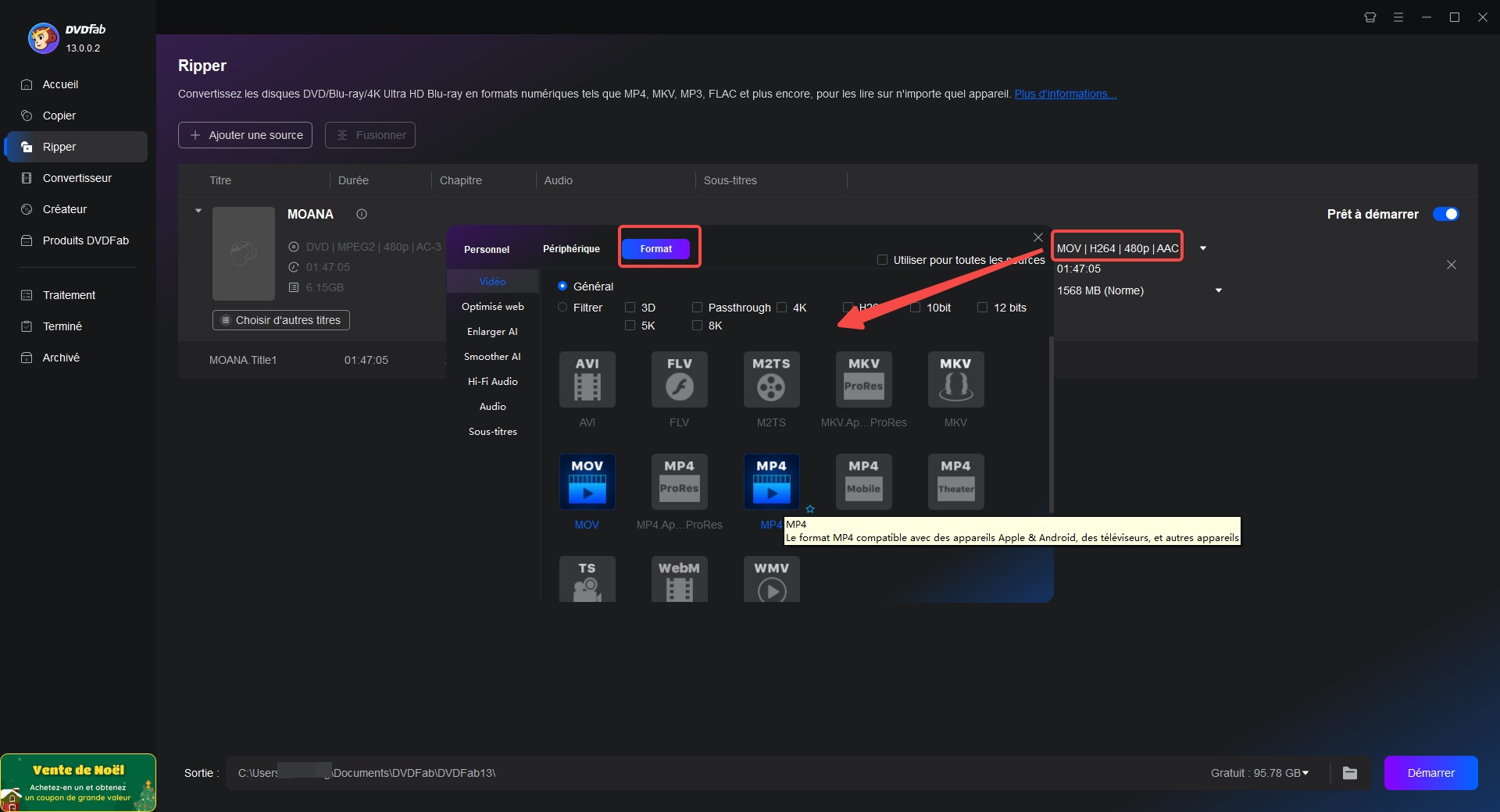Screen dimensions: 1500x812
Task: Check the 4K filter checkbox
Action: tap(781, 308)
